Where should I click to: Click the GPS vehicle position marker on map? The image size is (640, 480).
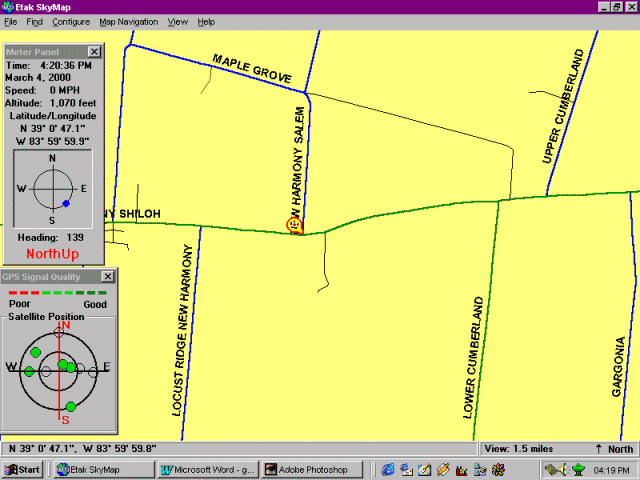[x=295, y=225]
